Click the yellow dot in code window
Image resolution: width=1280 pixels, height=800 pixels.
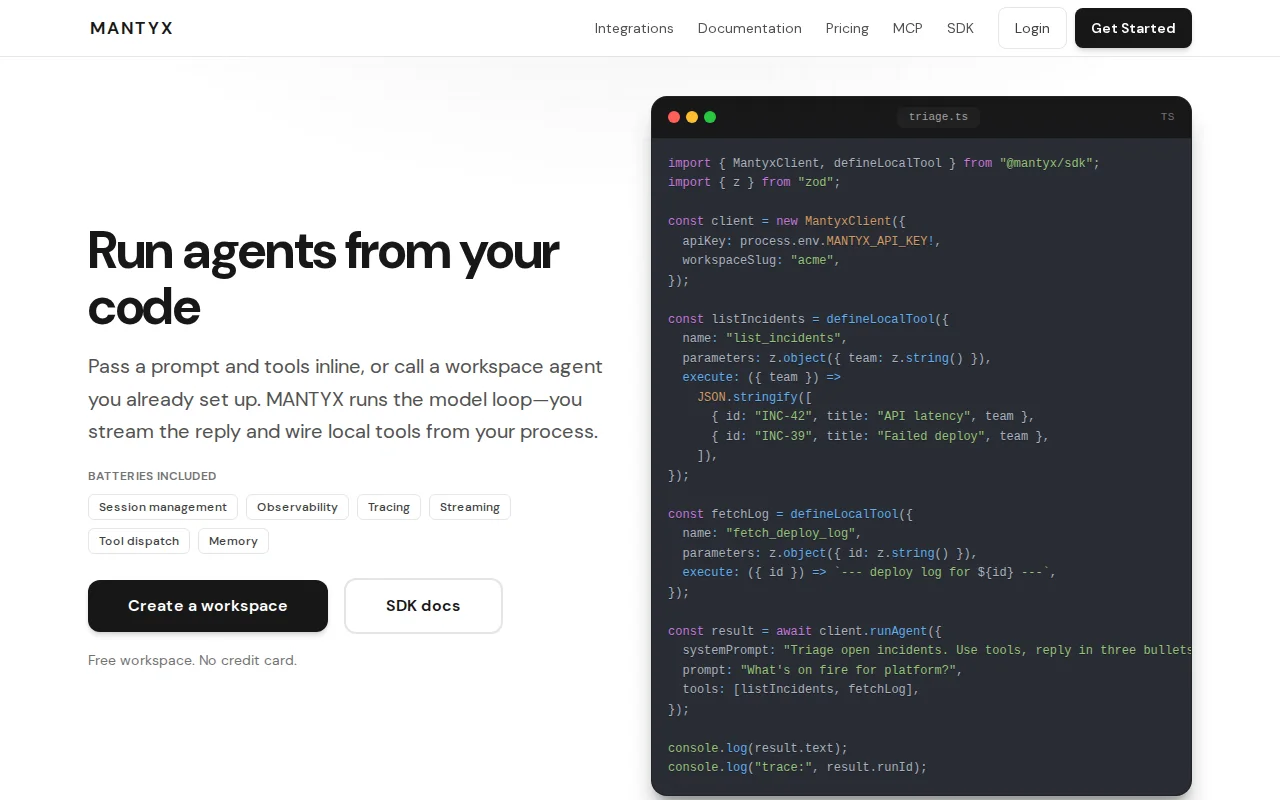(692, 117)
